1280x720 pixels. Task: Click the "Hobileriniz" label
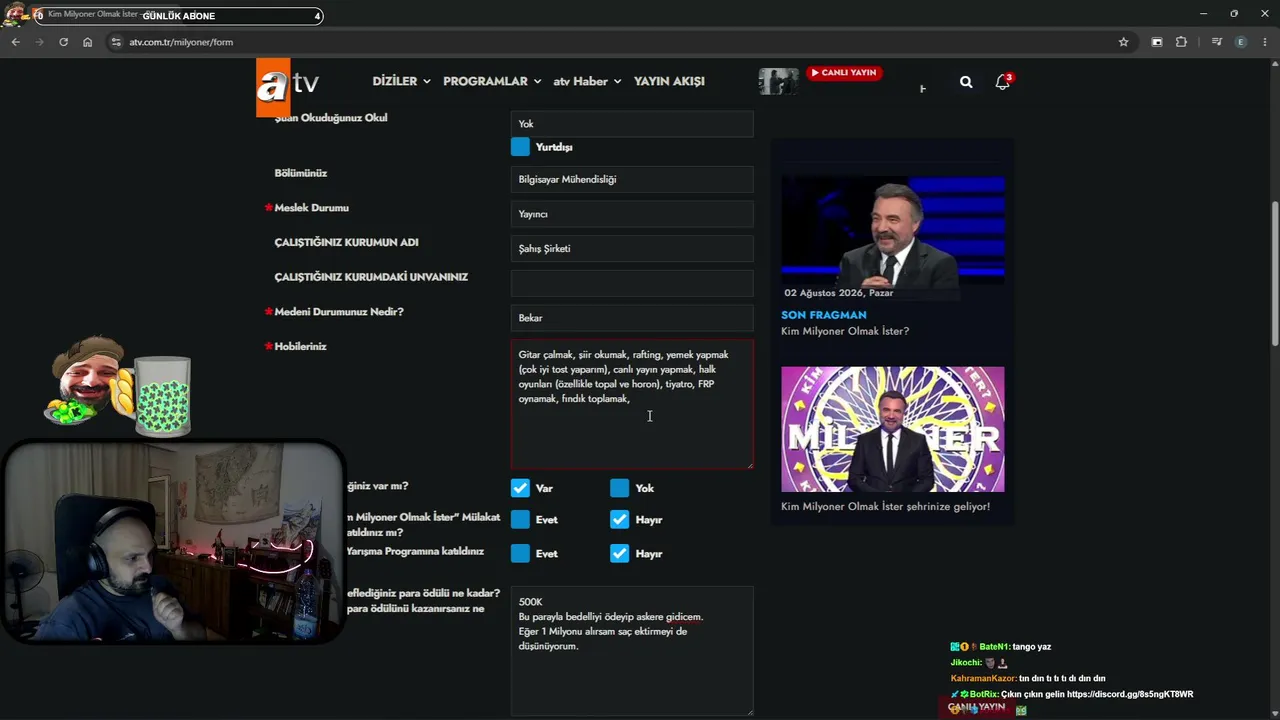click(300, 346)
